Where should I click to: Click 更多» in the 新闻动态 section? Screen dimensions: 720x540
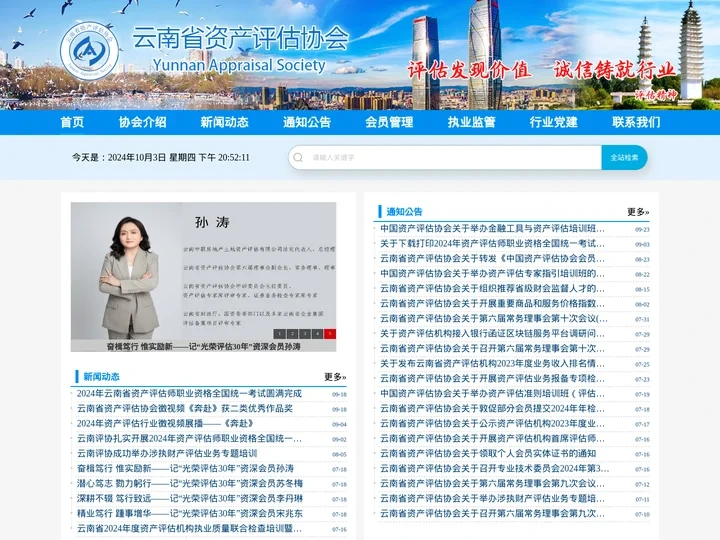pos(335,377)
